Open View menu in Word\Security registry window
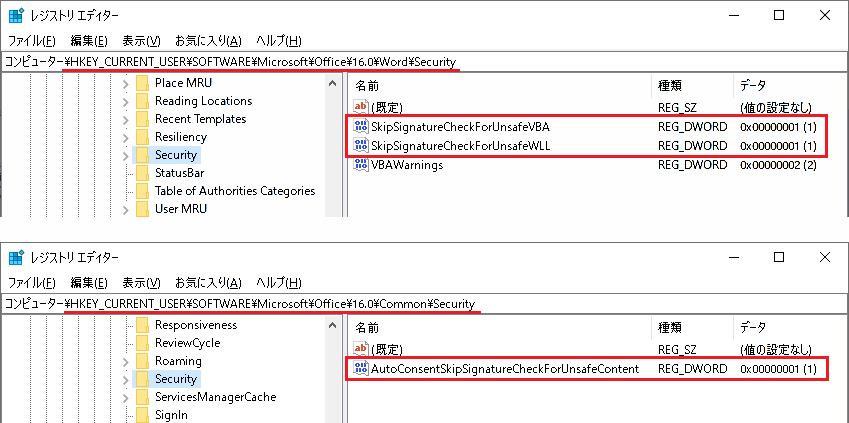The width and height of the screenshot is (849, 423). (141, 41)
